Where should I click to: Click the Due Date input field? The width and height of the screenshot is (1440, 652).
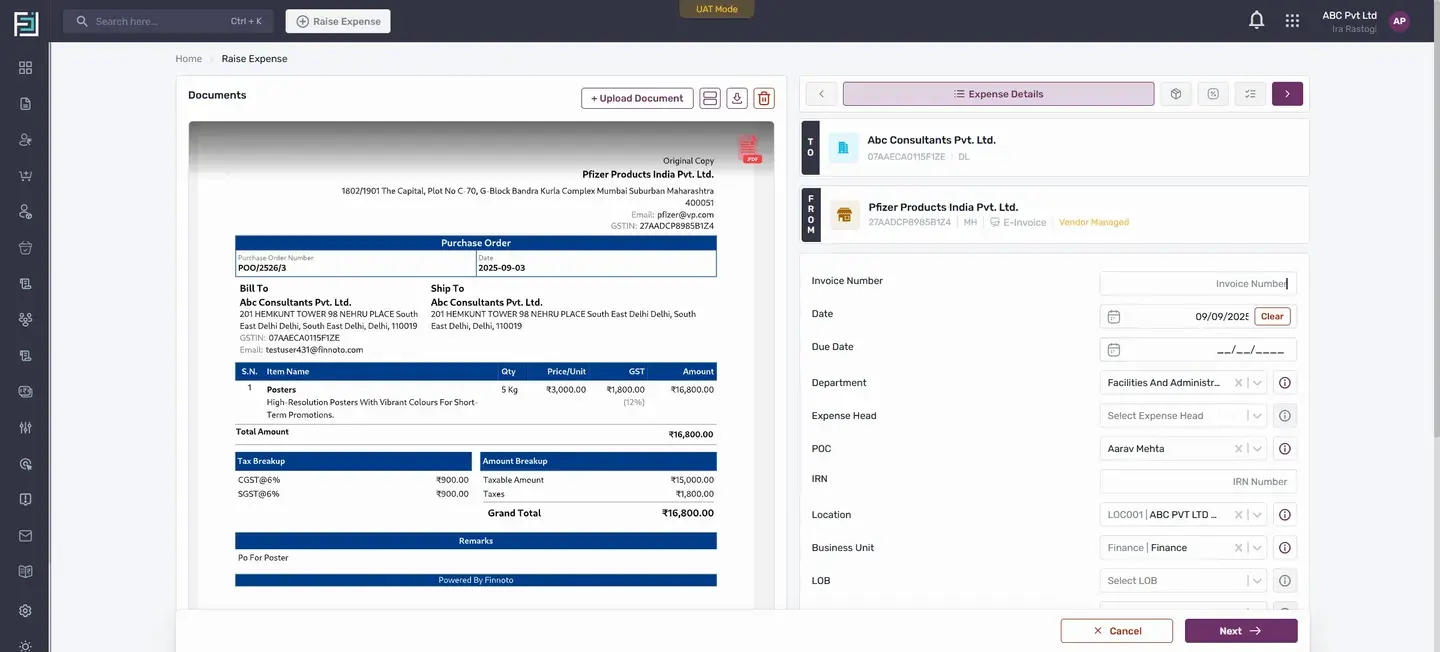(1198, 350)
